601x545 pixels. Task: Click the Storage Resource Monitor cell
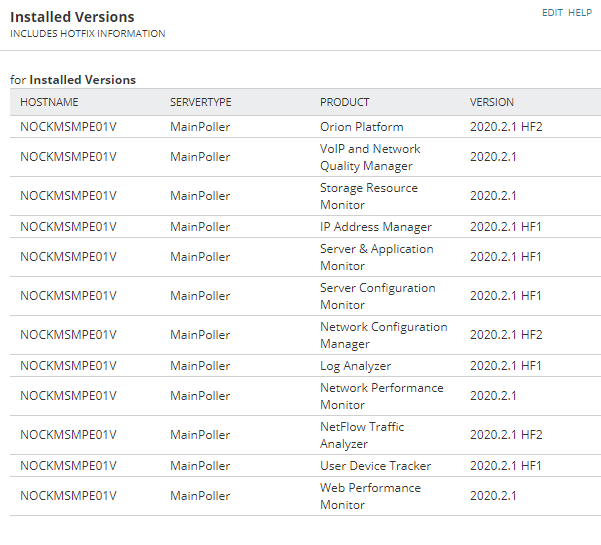click(x=369, y=196)
